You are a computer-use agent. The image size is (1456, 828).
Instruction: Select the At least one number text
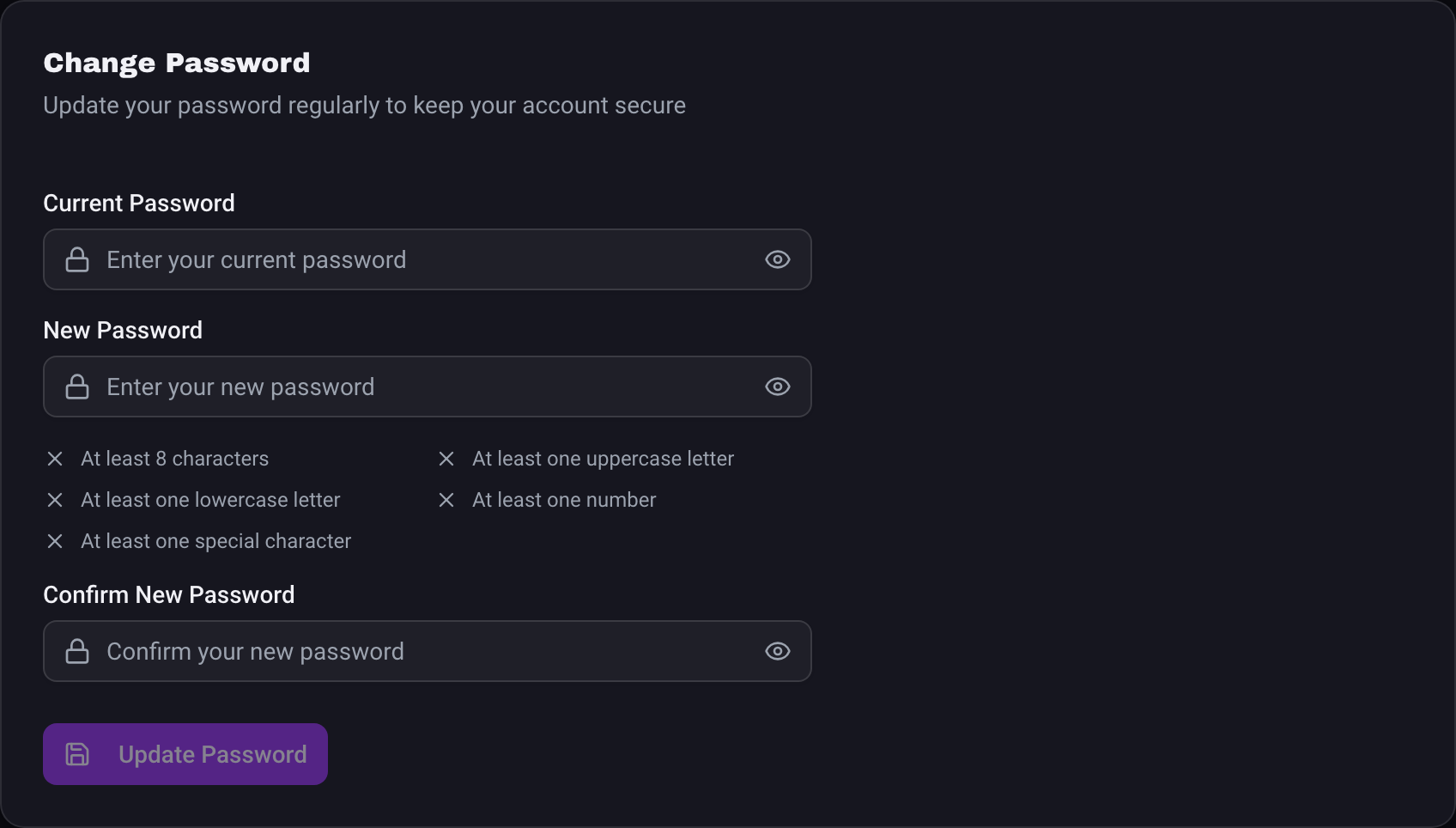pos(564,500)
